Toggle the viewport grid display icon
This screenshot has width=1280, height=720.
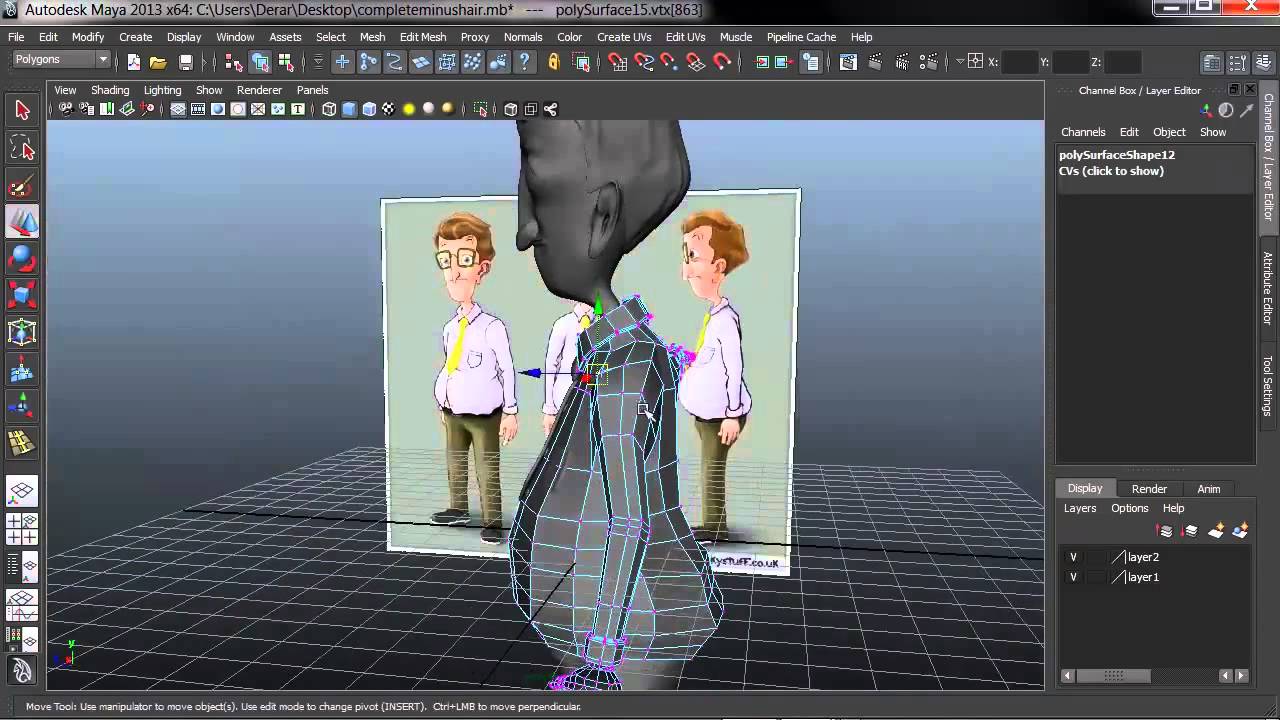(178, 109)
